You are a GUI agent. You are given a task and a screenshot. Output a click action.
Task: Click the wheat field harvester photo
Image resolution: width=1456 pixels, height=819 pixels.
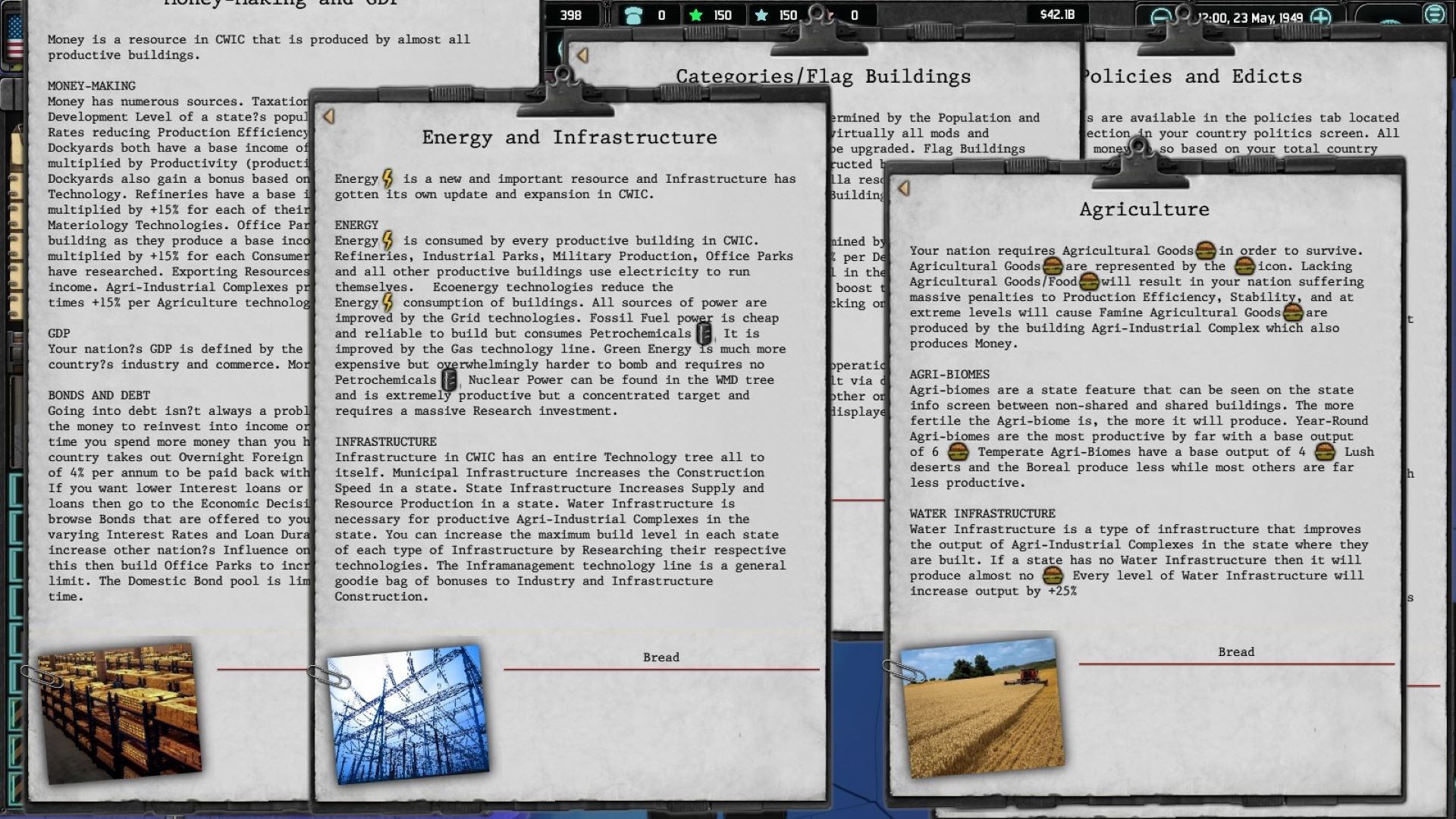click(982, 708)
